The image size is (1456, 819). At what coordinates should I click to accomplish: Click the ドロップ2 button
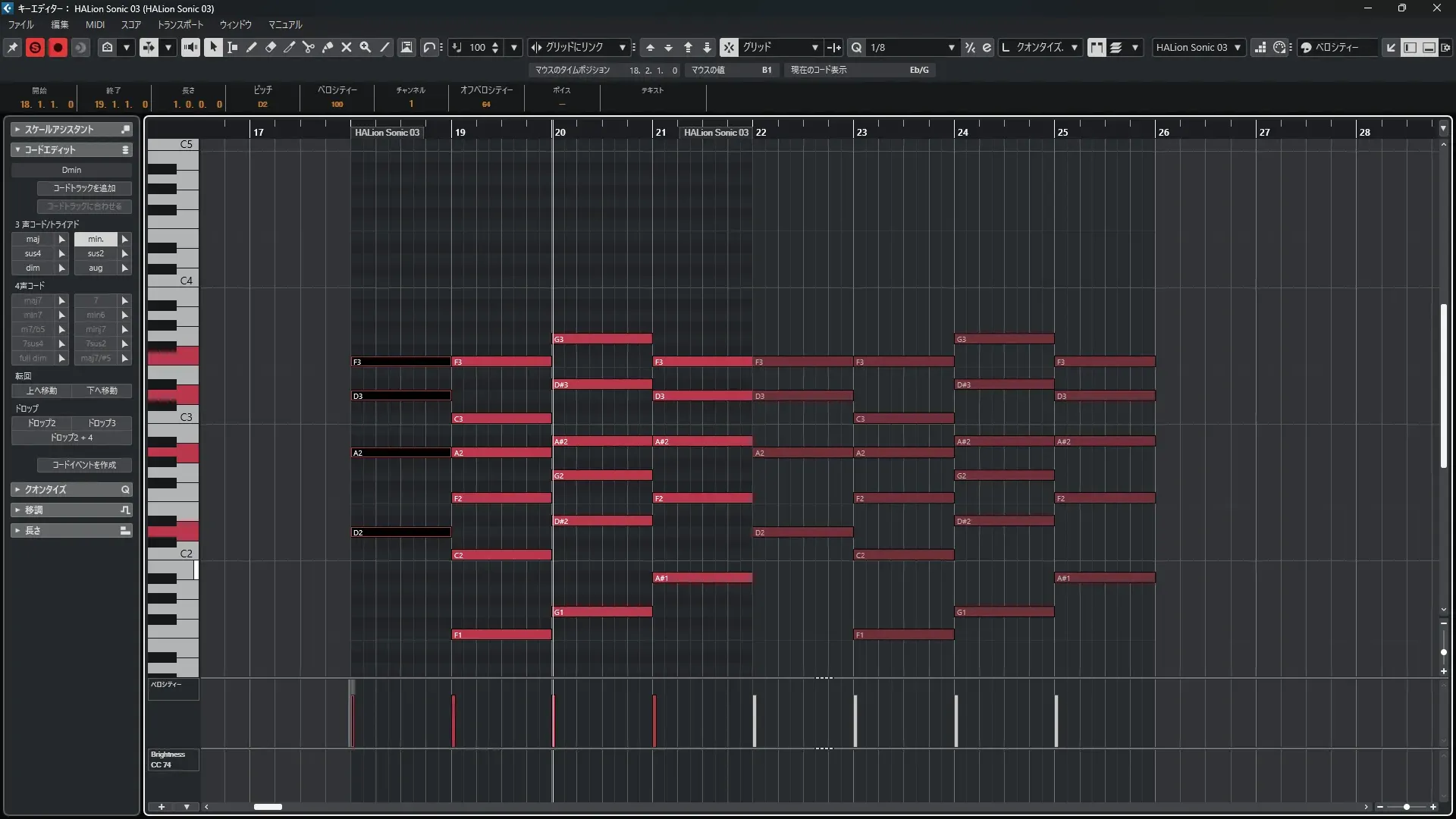pyautogui.click(x=42, y=423)
